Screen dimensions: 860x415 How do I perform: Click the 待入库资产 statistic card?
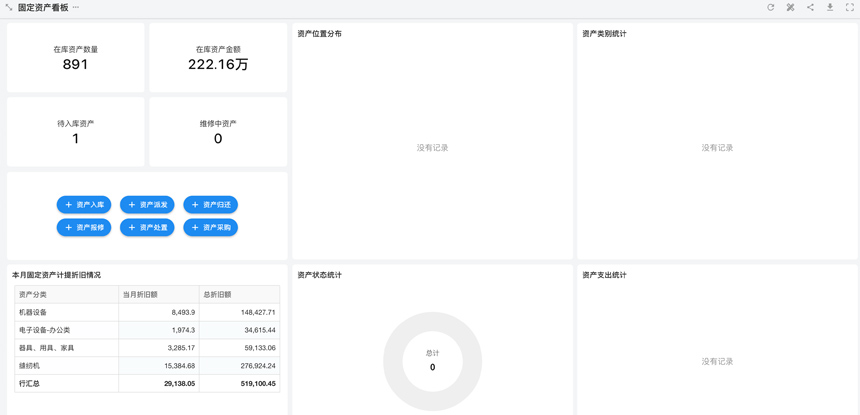pyautogui.click(x=76, y=132)
